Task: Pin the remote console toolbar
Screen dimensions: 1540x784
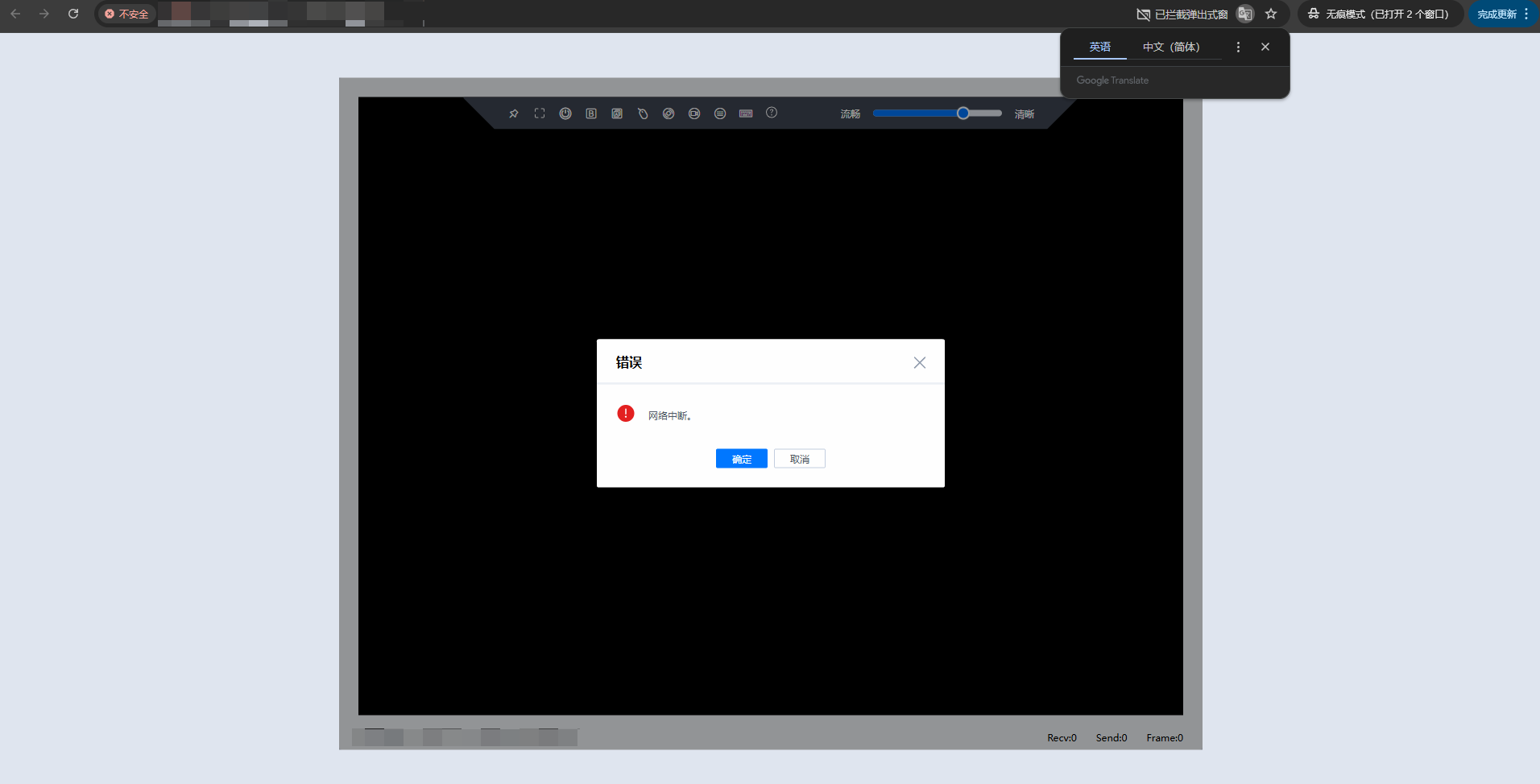Action: (x=514, y=113)
